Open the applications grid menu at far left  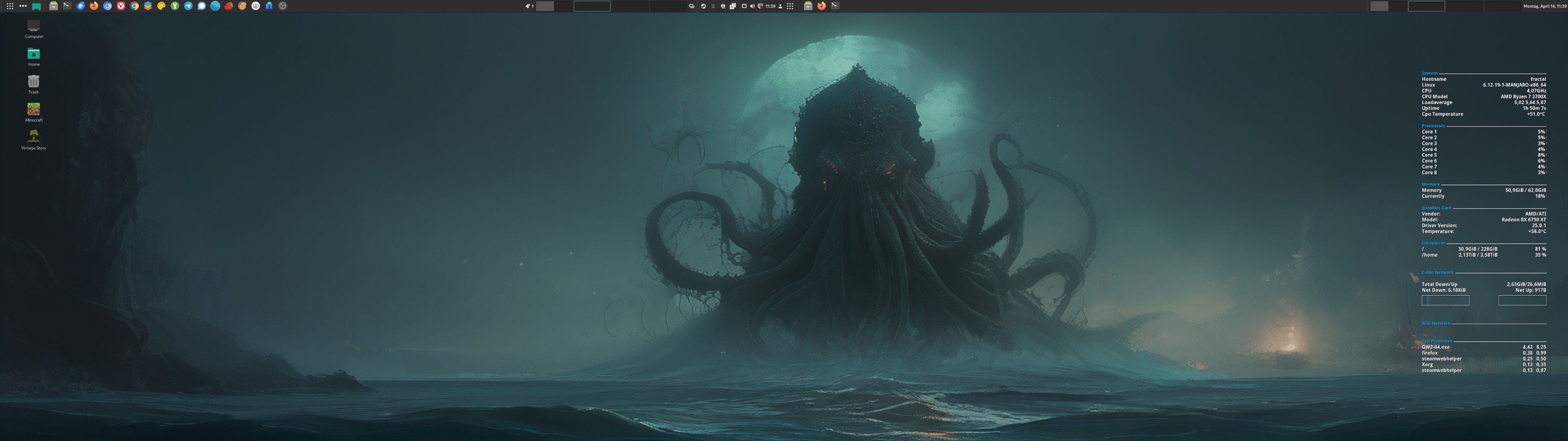click(10, 6)
